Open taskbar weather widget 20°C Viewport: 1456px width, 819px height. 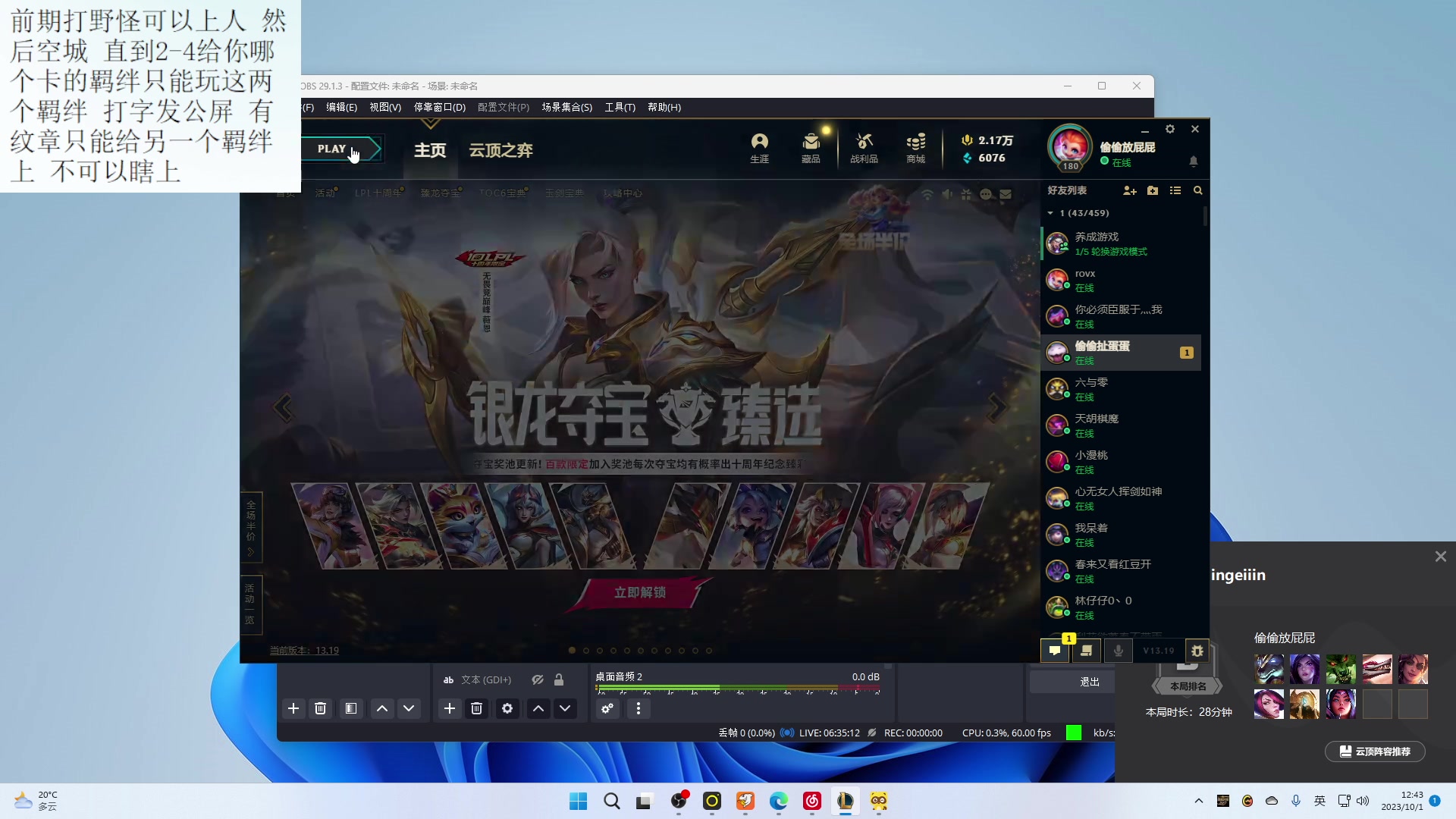pos(35,801)
